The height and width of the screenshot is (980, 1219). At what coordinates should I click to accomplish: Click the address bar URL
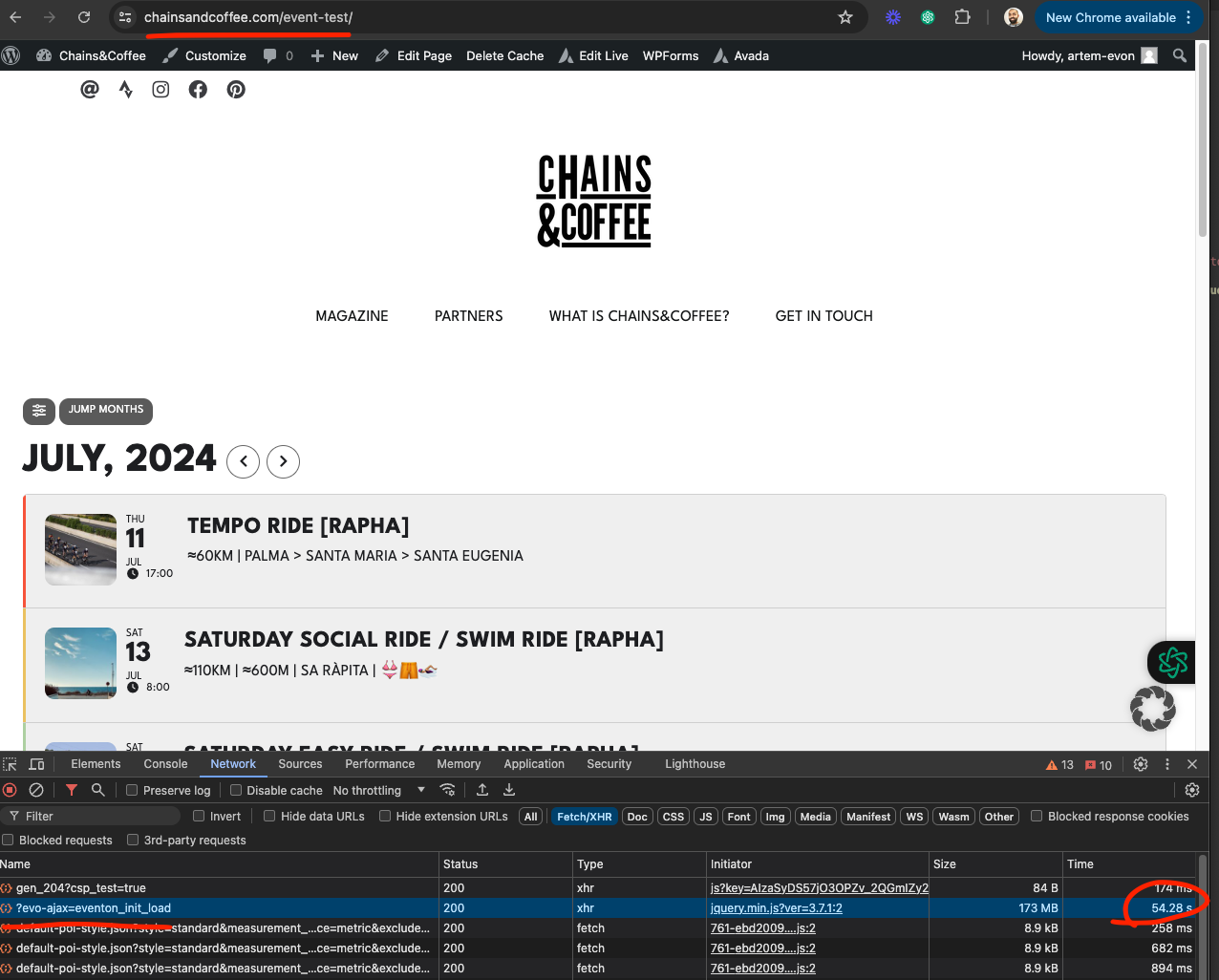(x=247, y=17)
